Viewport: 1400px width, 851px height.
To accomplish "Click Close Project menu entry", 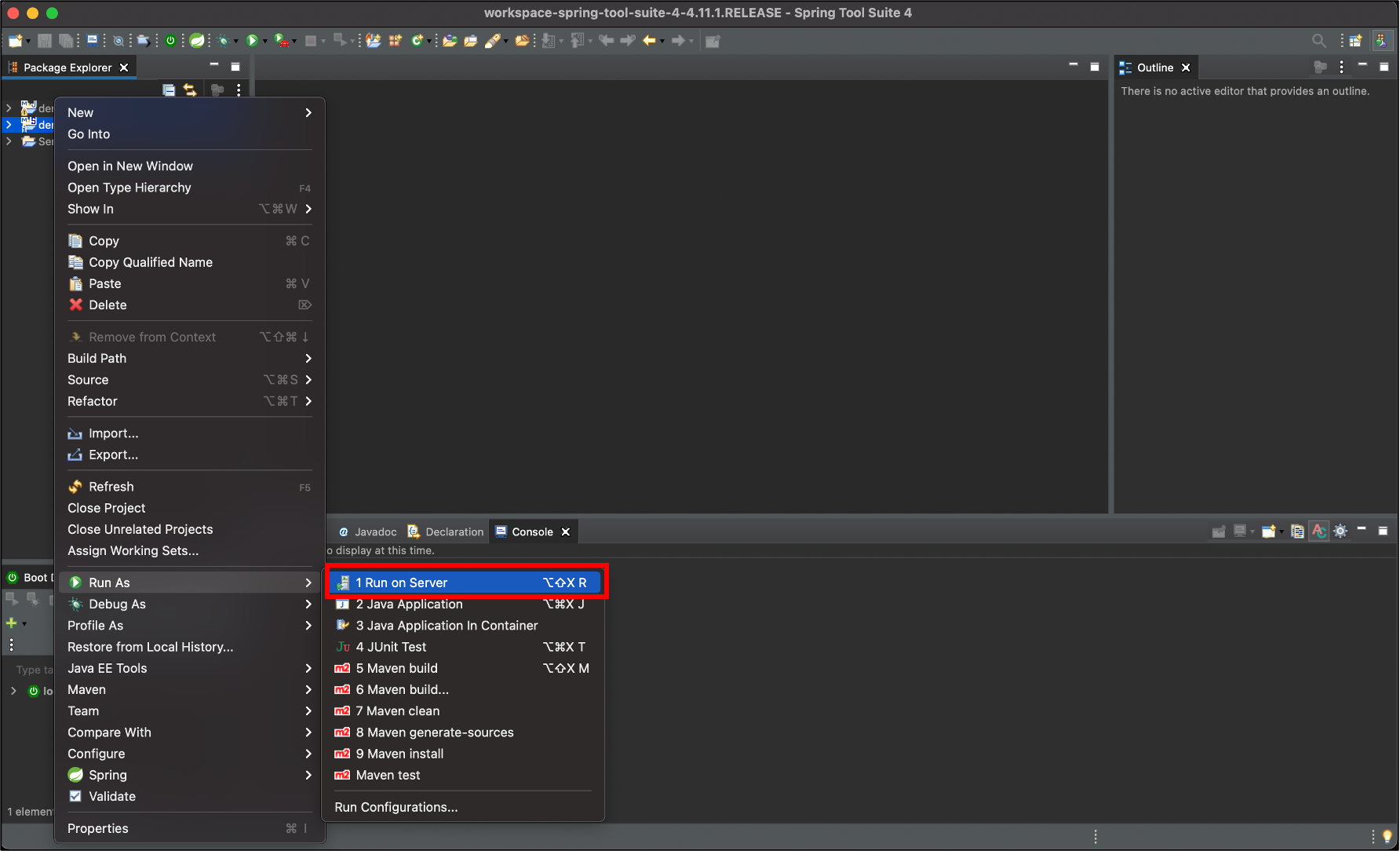I will [x=189, y=508].
